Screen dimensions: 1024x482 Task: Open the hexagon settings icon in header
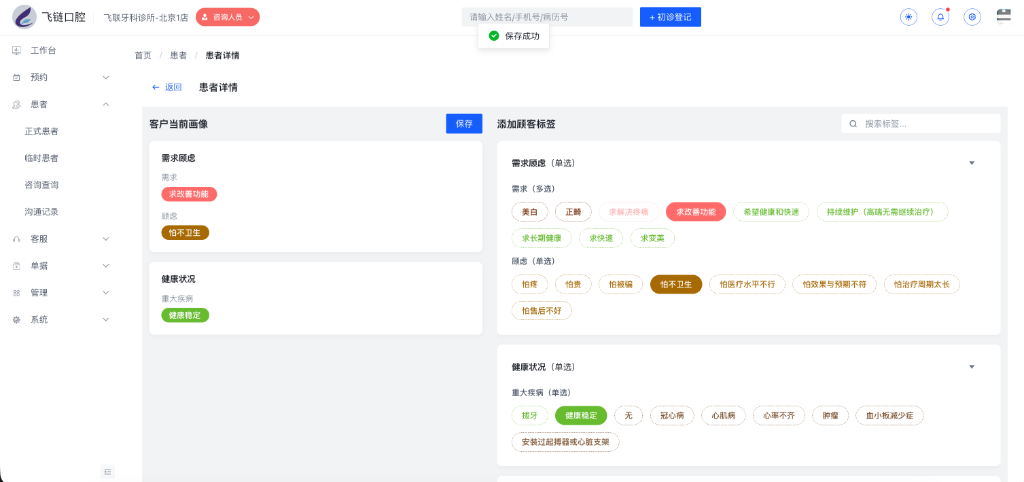[973, 18]
